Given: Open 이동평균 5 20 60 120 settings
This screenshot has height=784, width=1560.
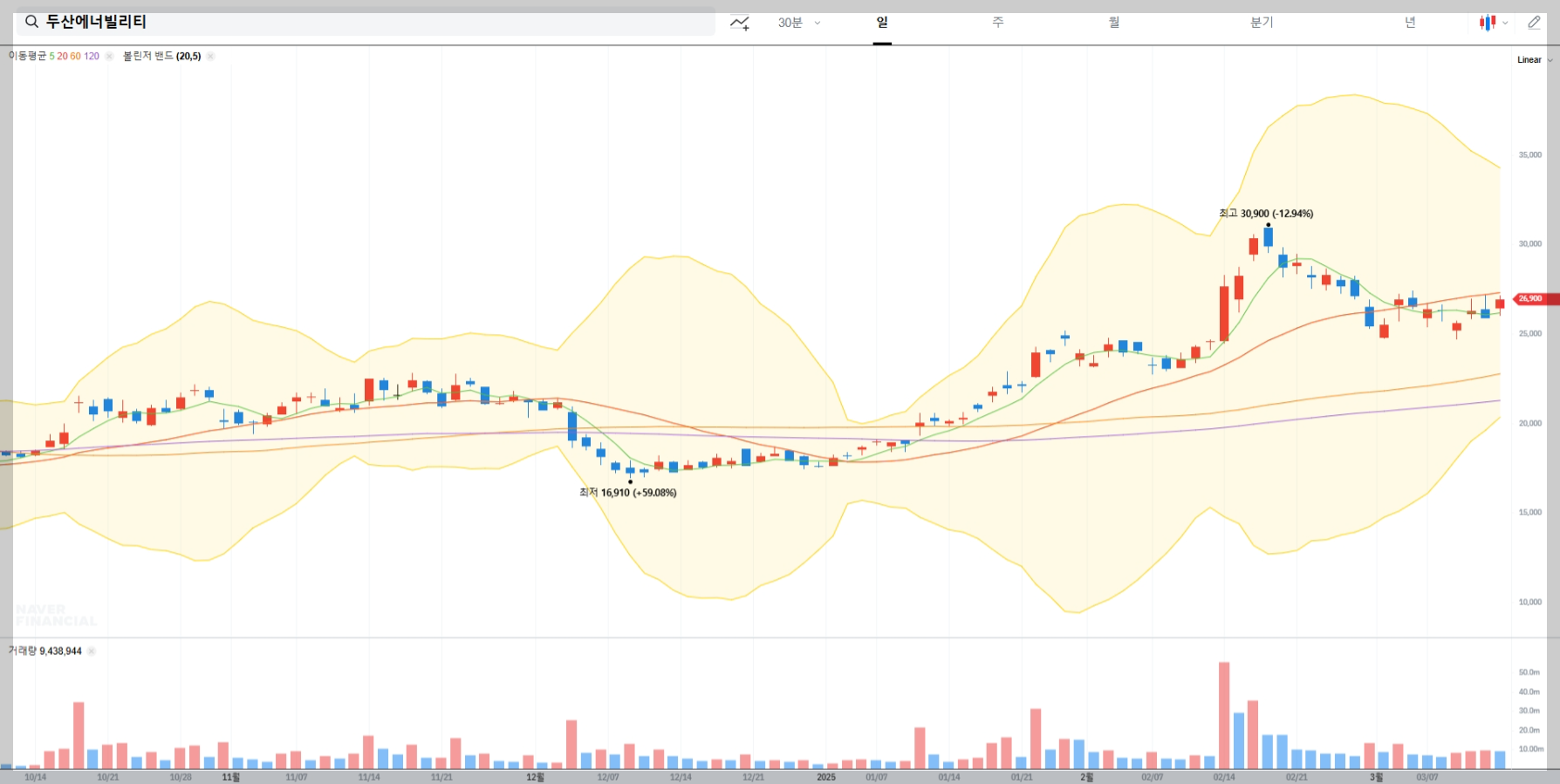Looking at the screenshot, I should click(54, 56).
